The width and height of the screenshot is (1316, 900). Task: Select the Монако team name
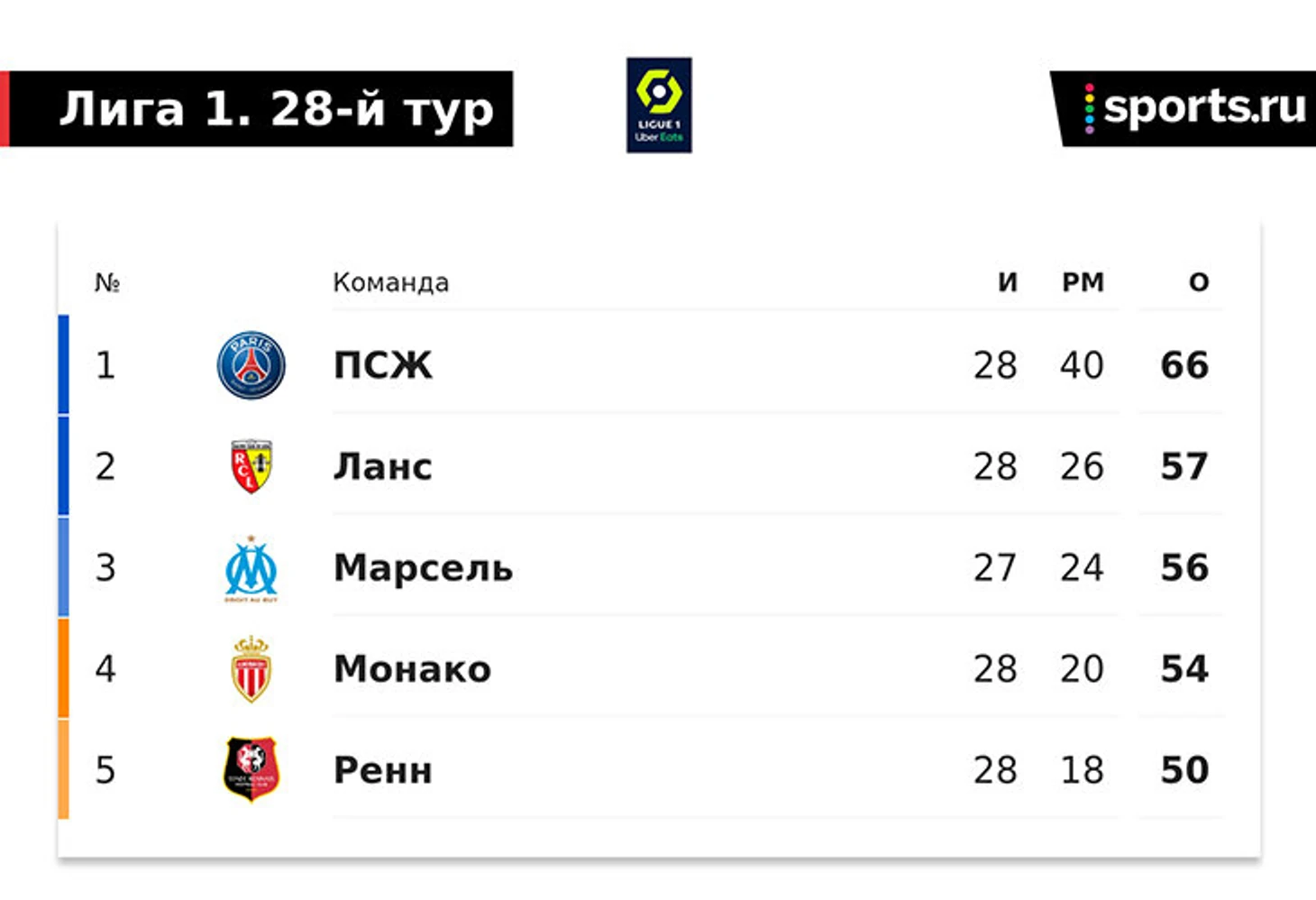412,669
